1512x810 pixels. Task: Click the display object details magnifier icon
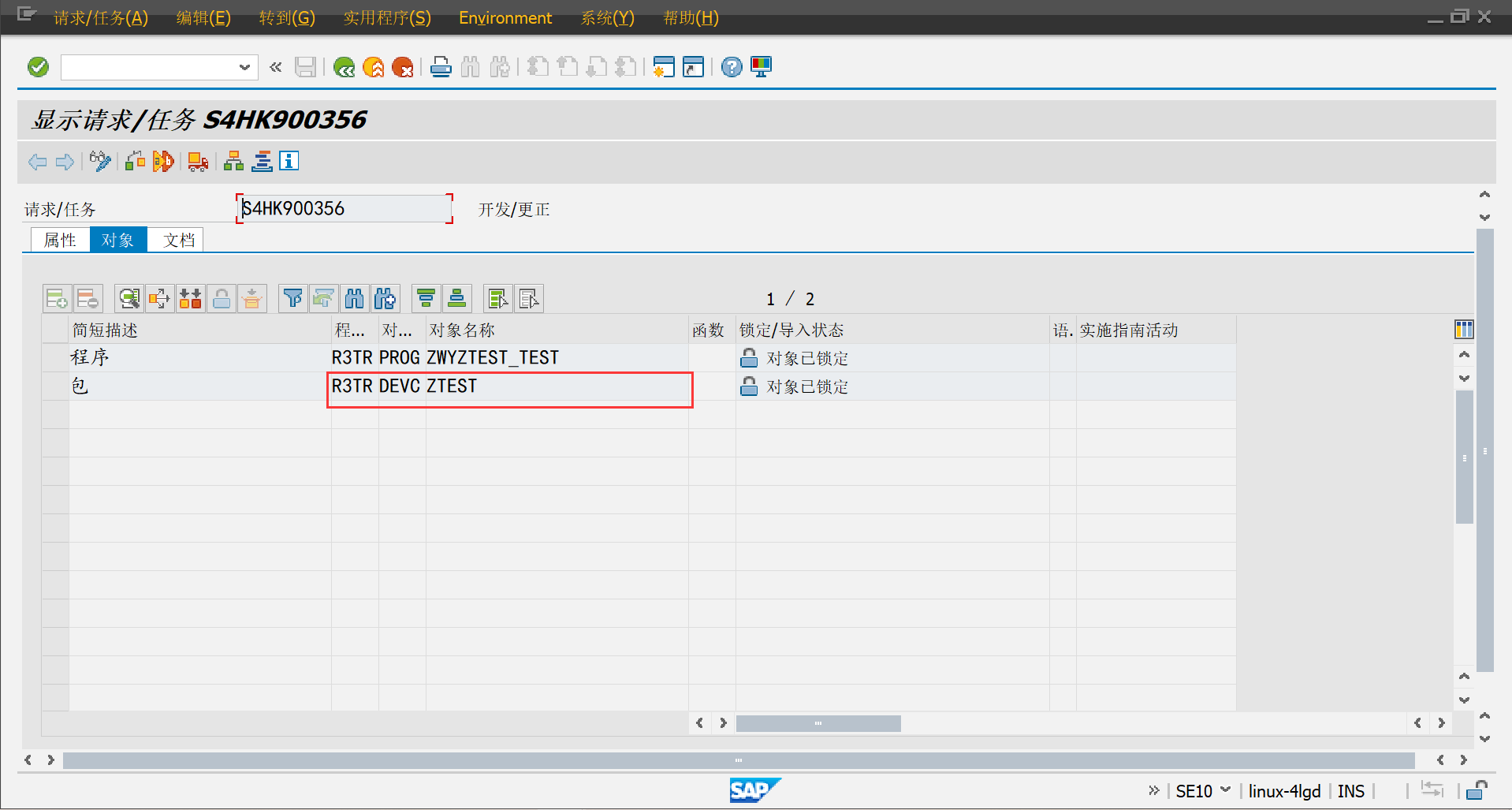[129, 299]
